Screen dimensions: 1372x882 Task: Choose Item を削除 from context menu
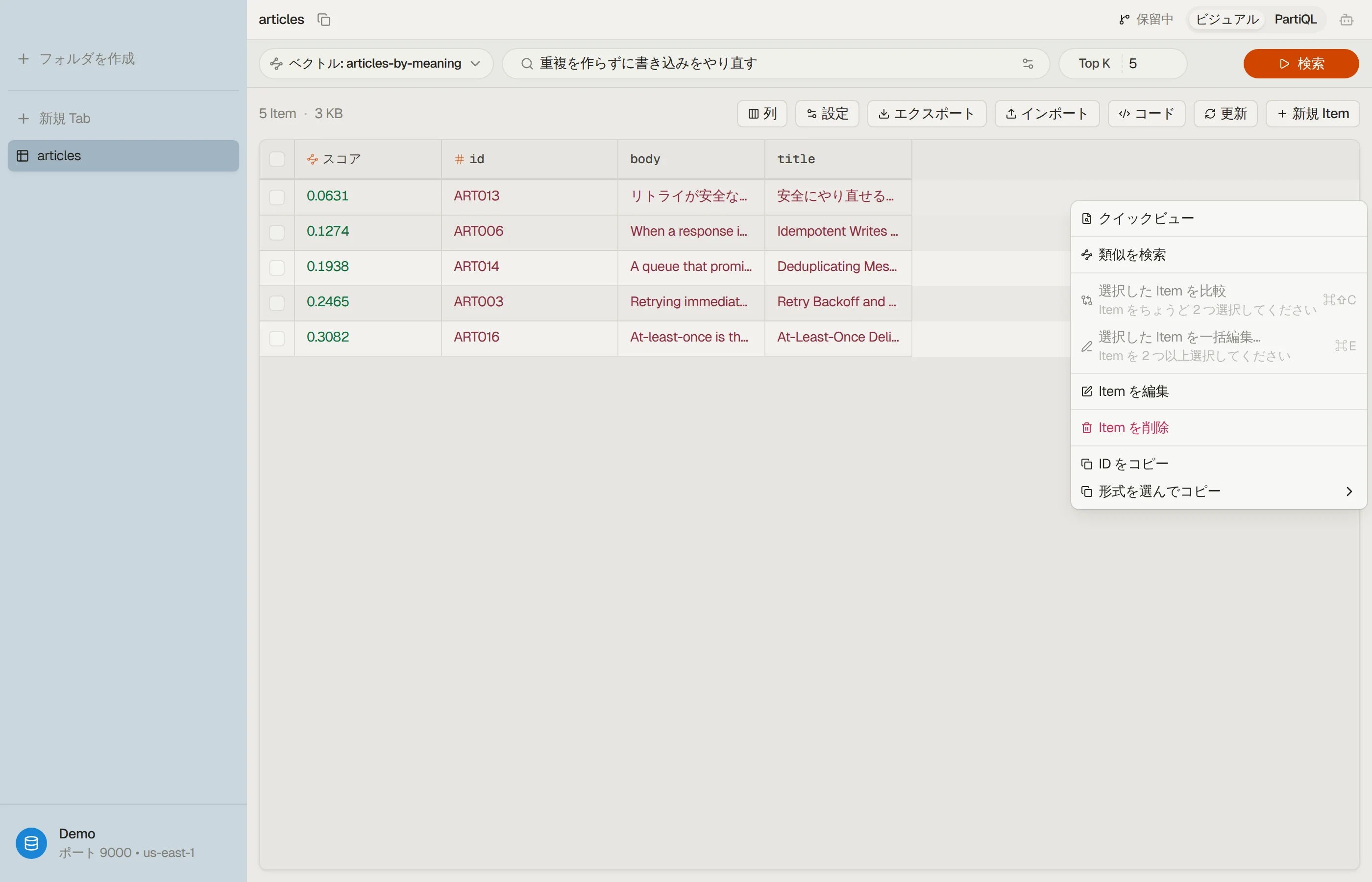point(1219,428)
